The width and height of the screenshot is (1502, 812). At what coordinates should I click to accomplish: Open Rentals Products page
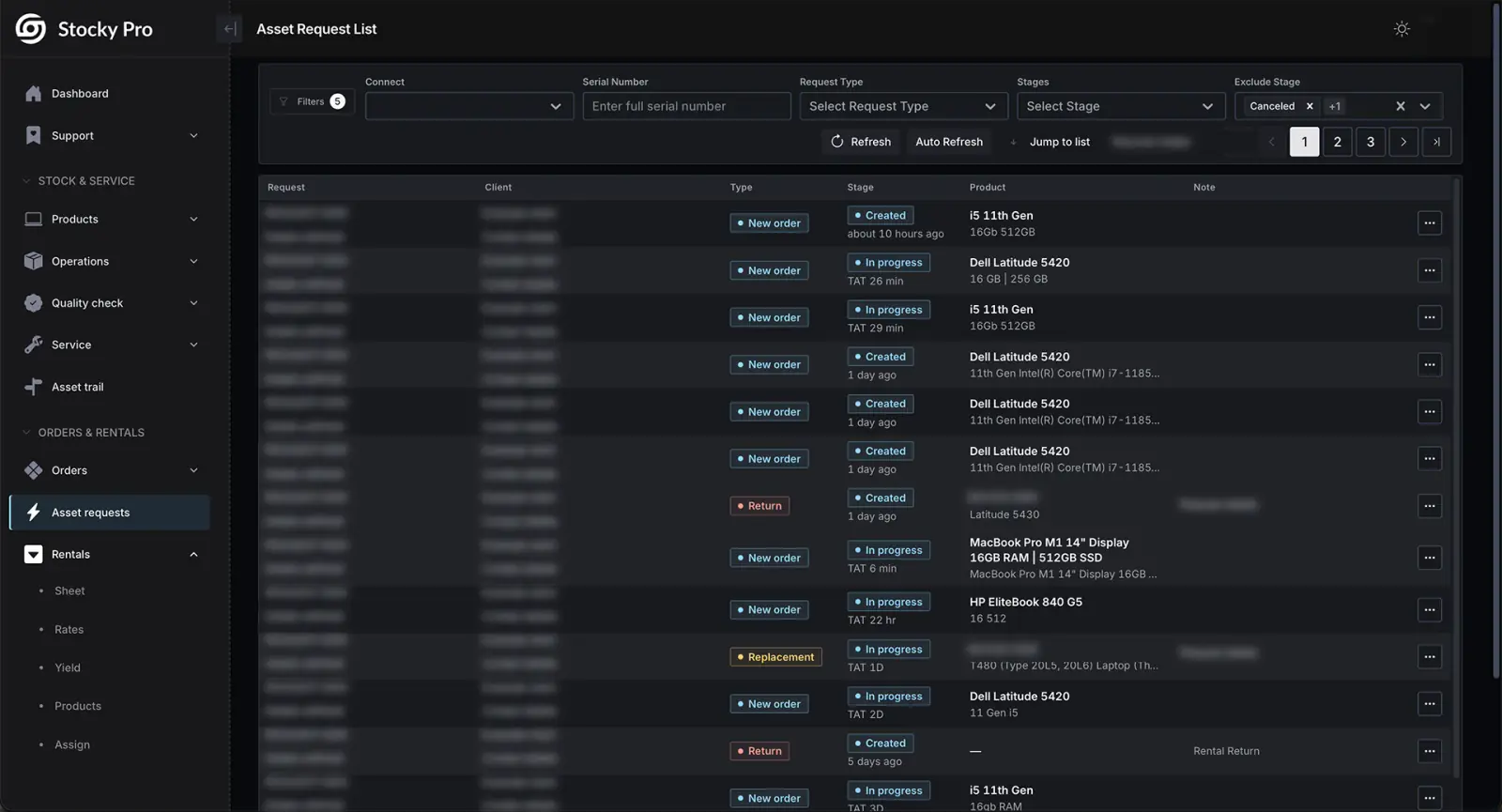pos(78,706)
